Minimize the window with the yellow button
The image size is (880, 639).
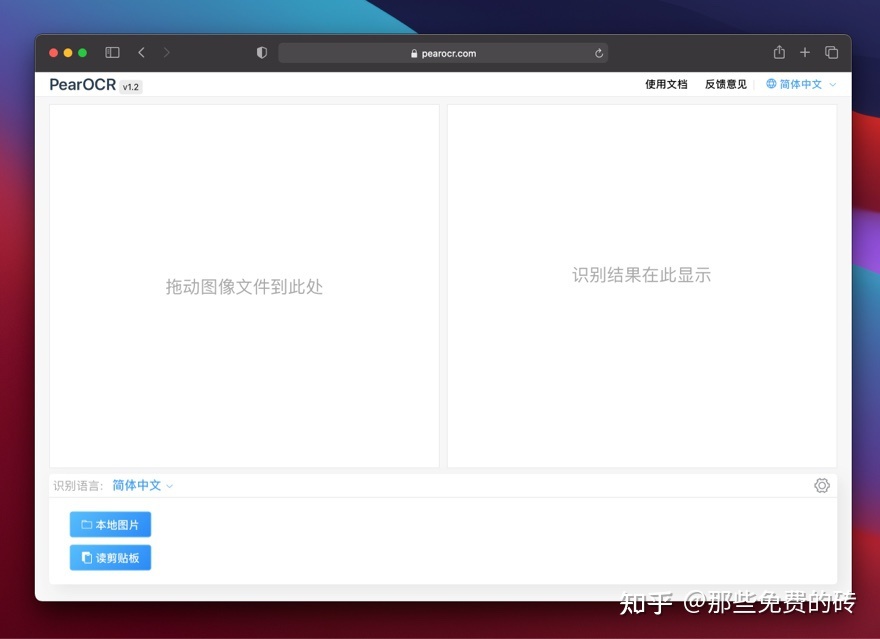(x=68, y=53)
